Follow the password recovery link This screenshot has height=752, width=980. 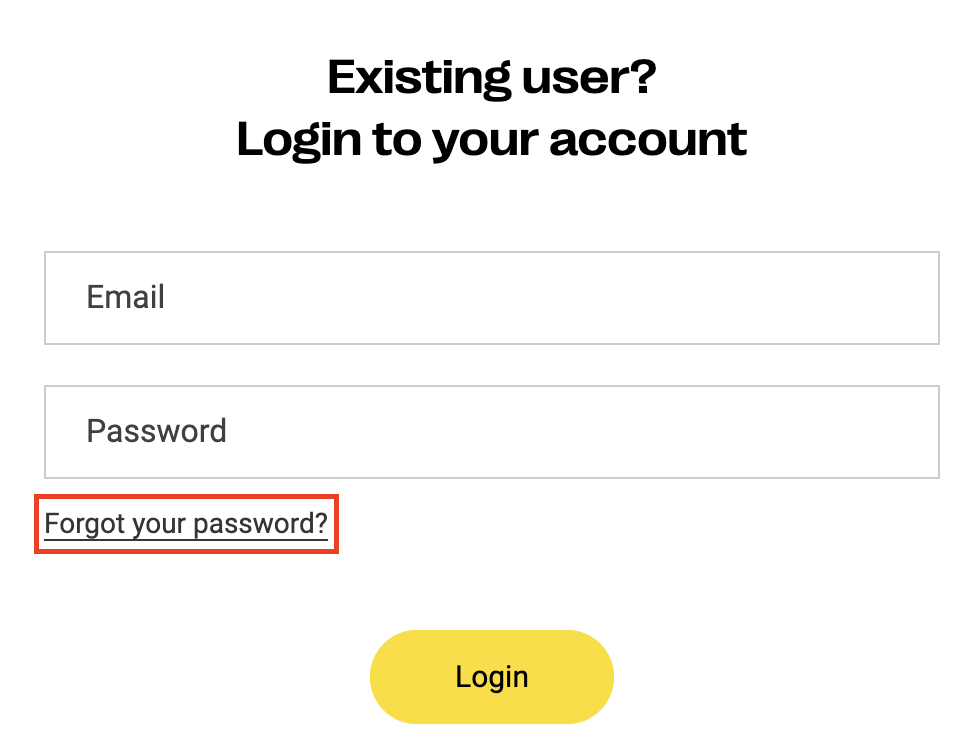point(187,524)
